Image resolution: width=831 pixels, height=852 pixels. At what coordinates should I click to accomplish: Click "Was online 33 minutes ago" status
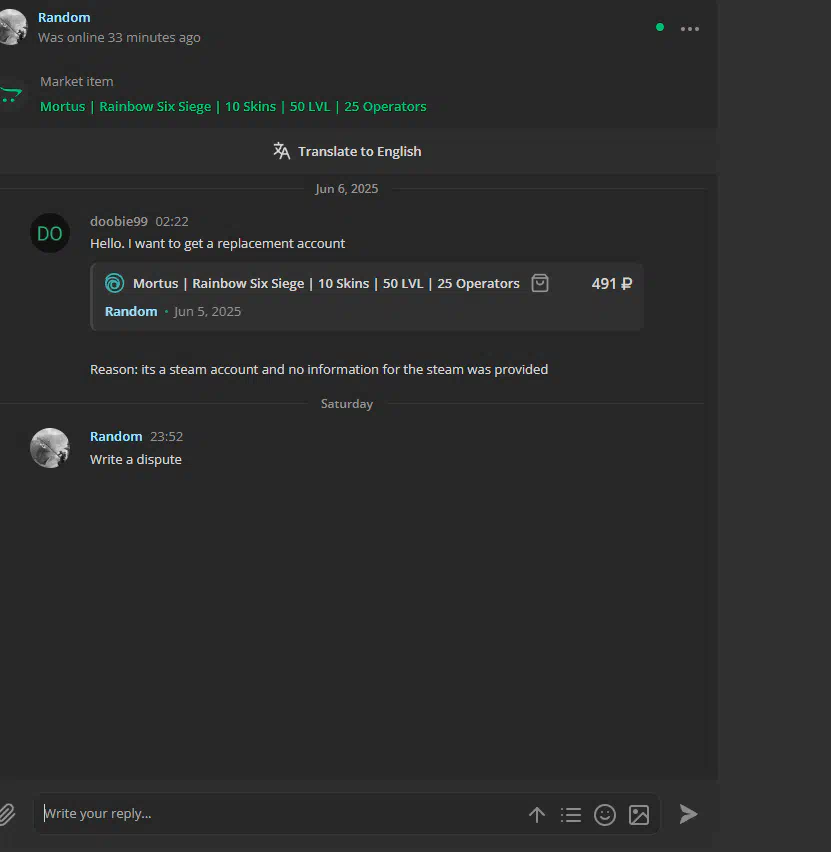(119, 37)
